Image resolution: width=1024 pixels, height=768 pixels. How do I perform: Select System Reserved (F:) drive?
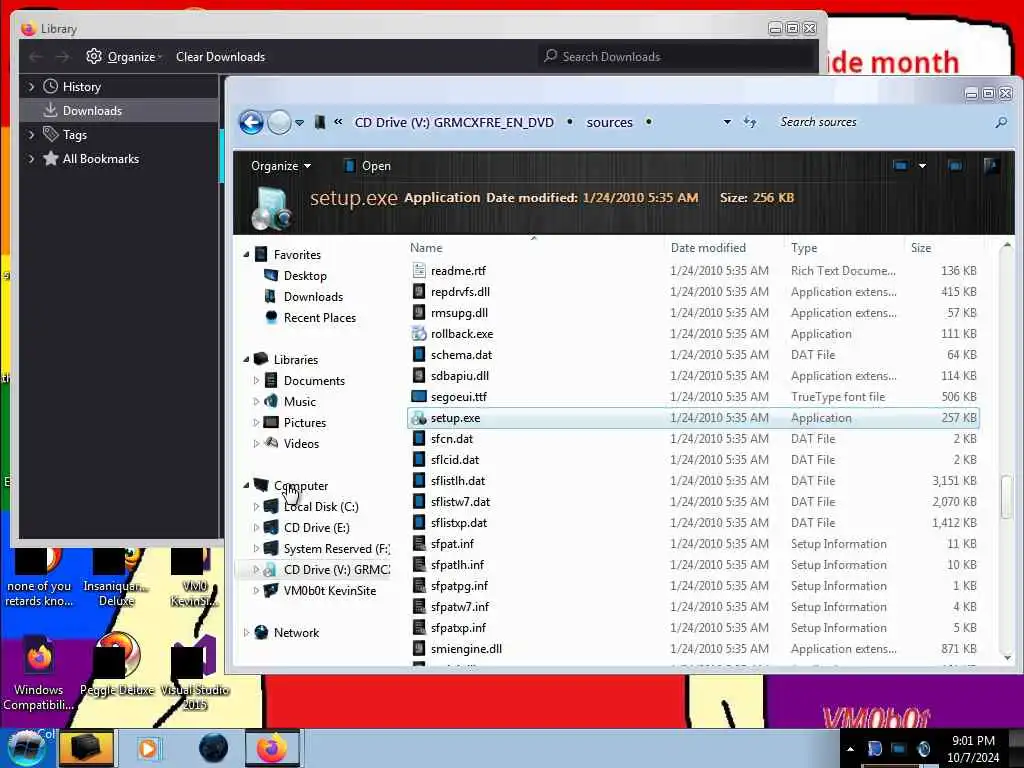click(x=336, y=549)
